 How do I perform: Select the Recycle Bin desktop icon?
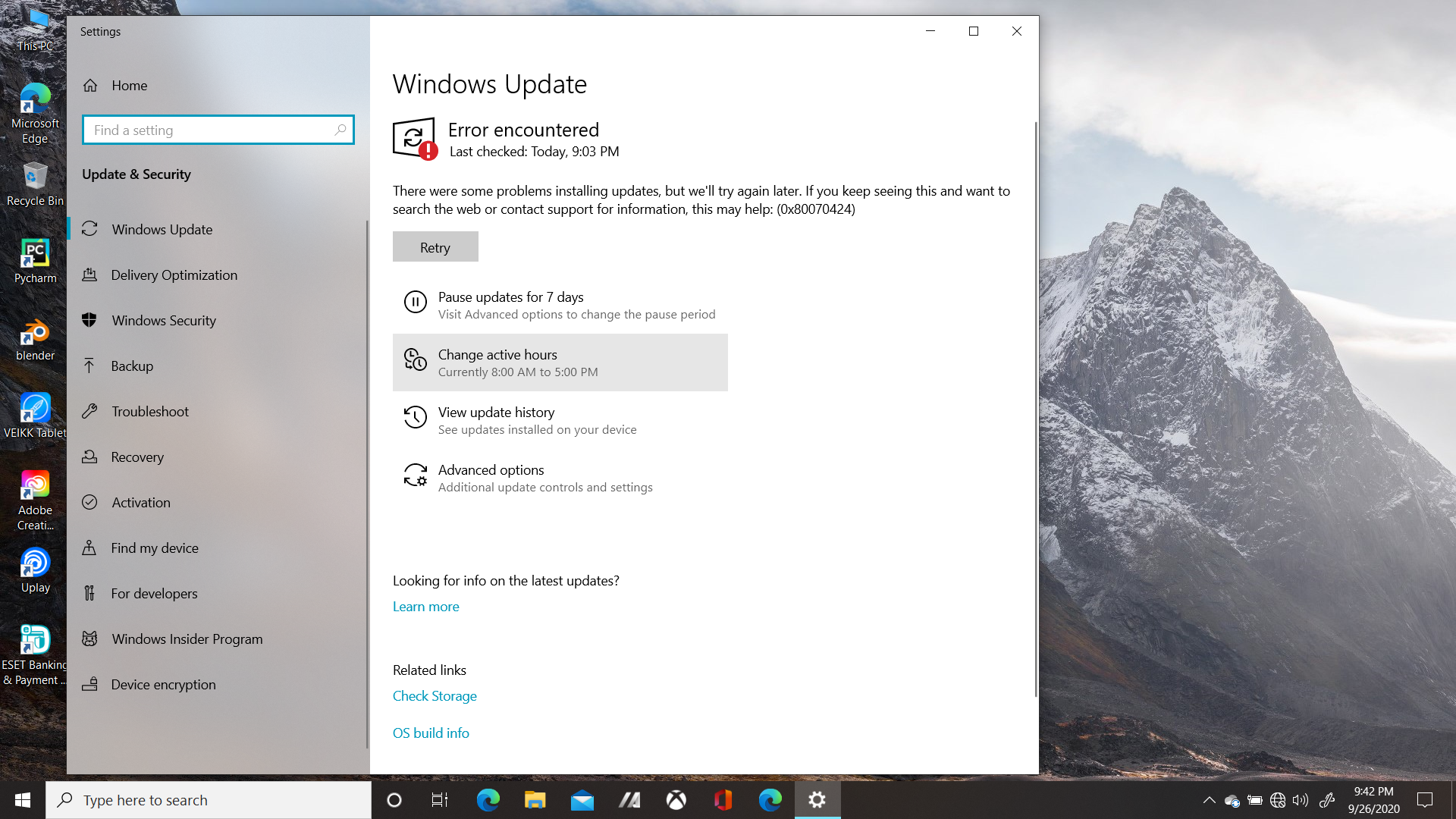click(35, 184)
